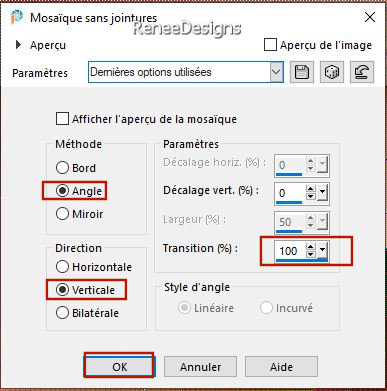Choose the Bilatérale direction option

62,313
